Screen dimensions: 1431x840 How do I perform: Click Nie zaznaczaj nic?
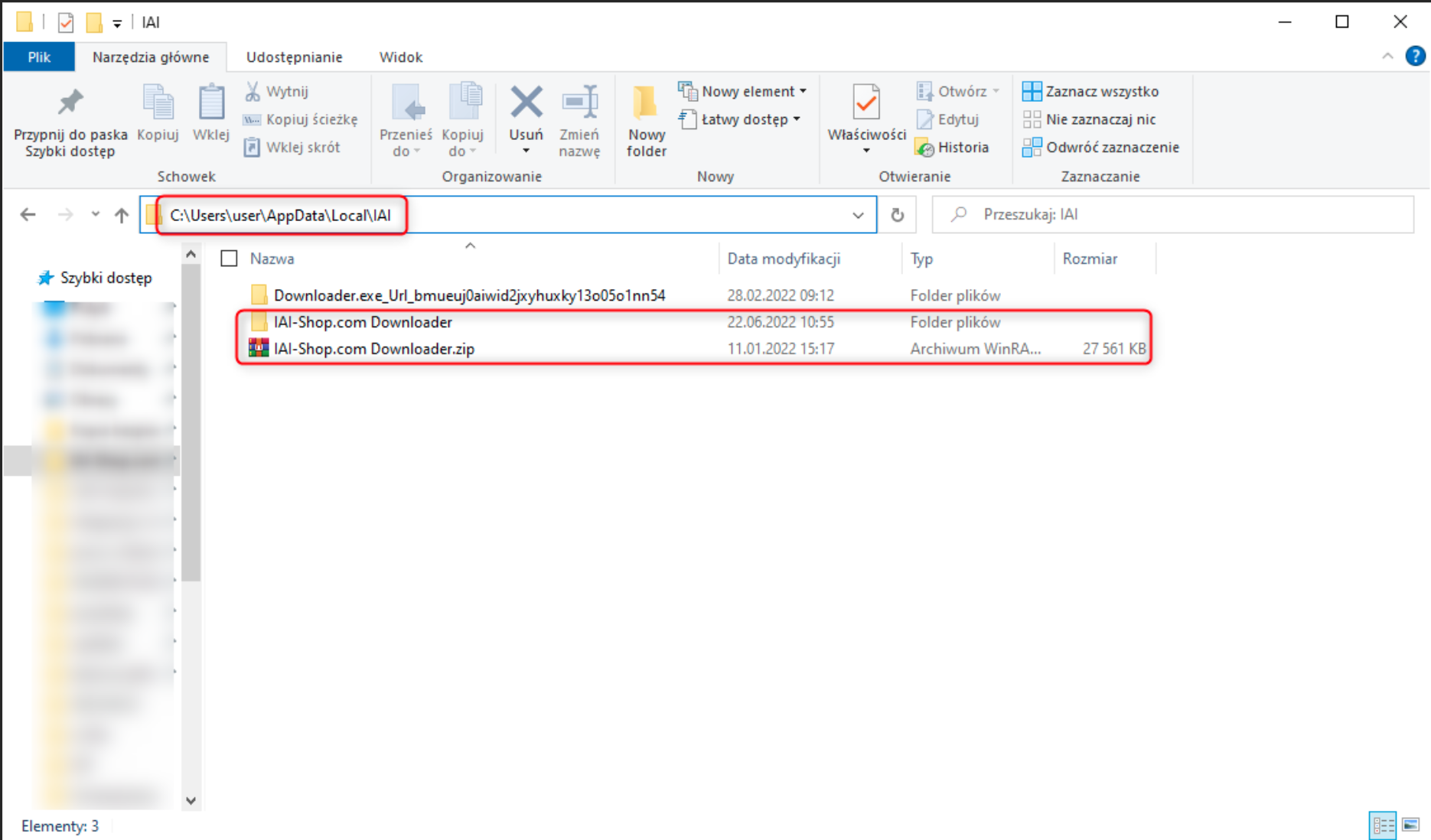click(1089, 119)
